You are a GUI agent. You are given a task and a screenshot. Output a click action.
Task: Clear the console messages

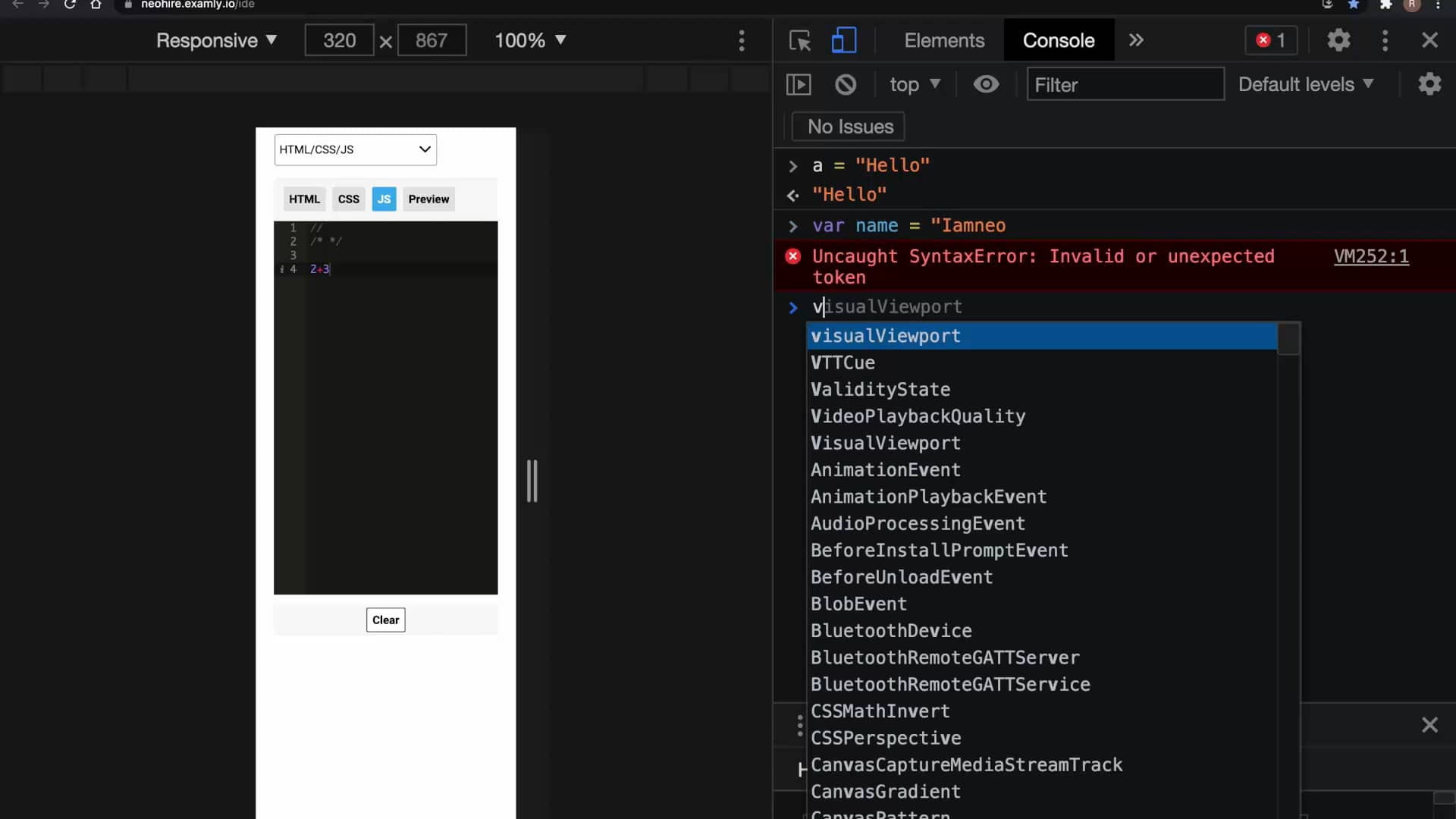click(846, 84)
